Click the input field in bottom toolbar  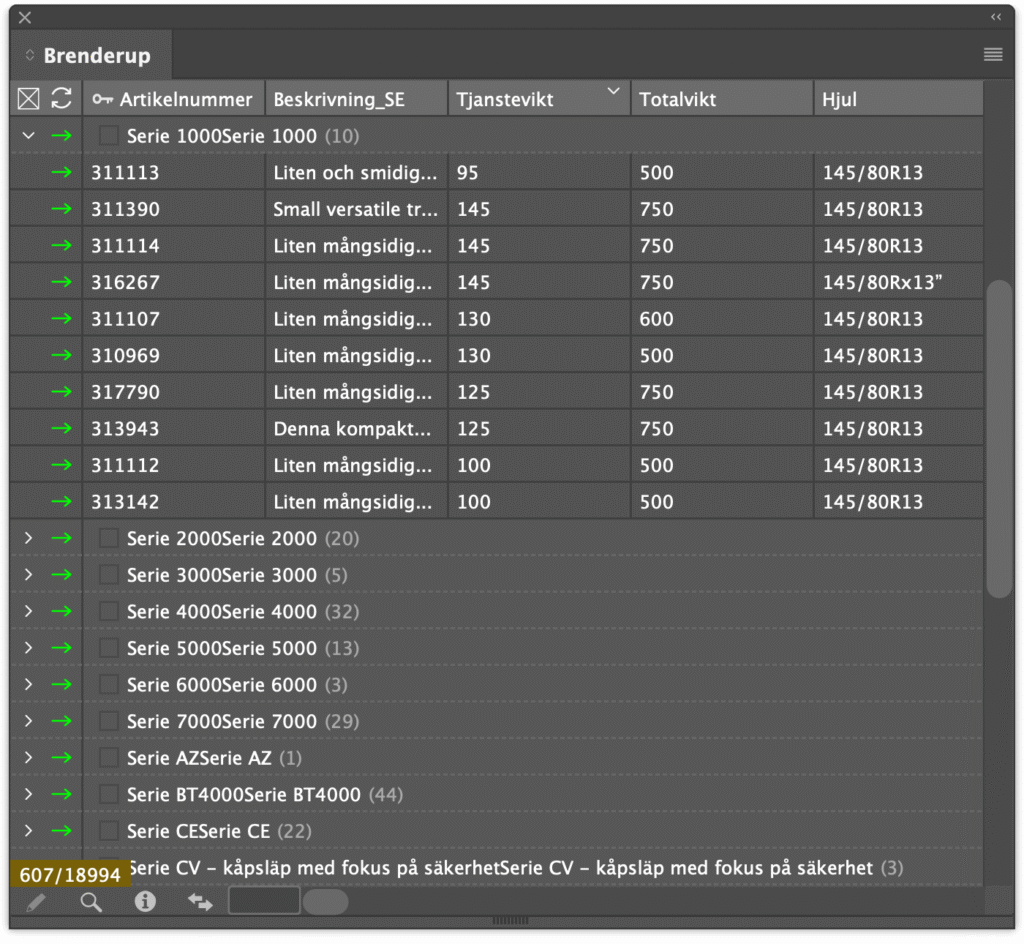264,901
